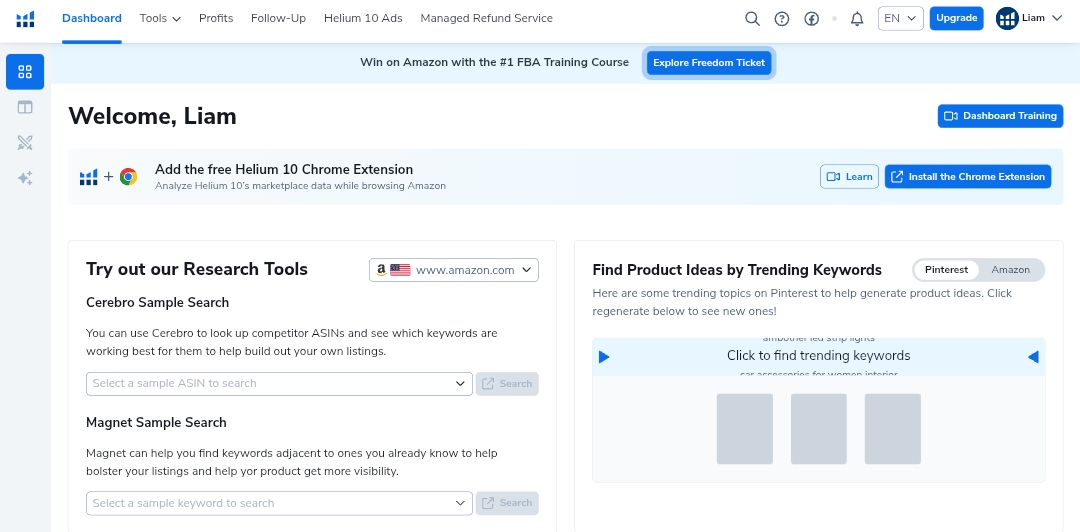Click the Helium 10 logo icon

25,19
